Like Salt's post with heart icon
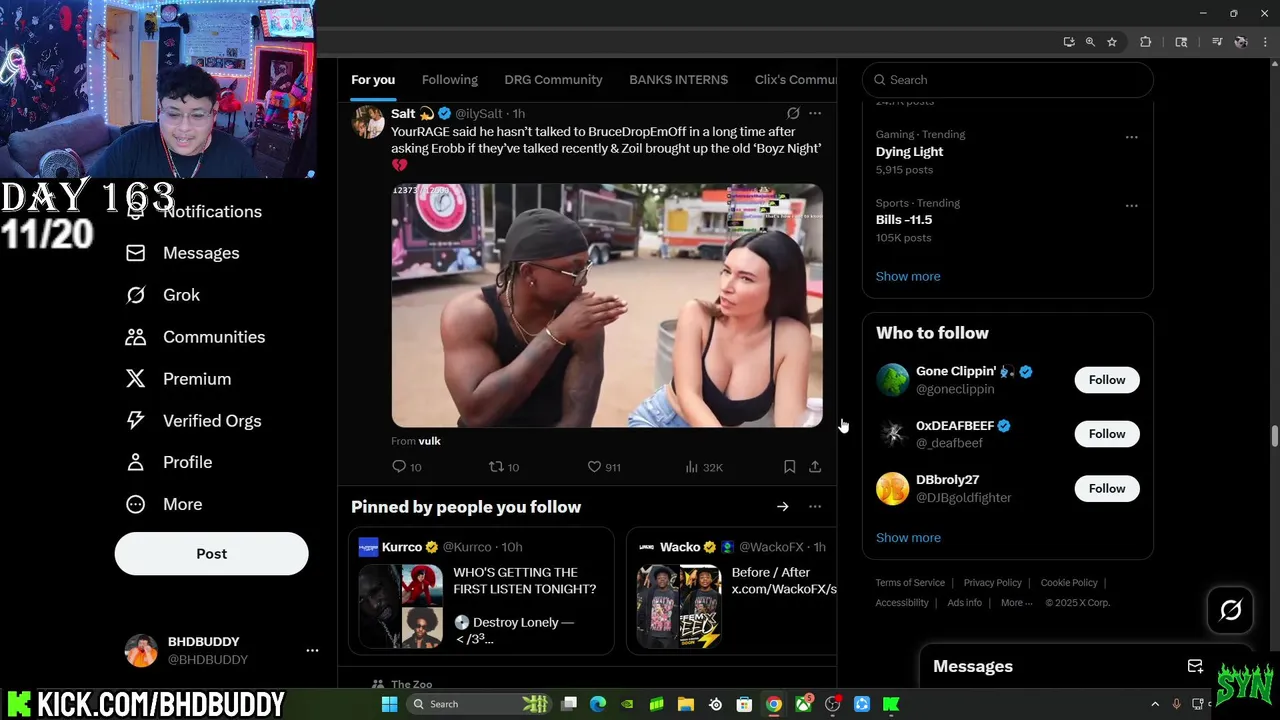The height and width of the screenshot is (720, 1280). pyautogui.click(x=594, y=467)
